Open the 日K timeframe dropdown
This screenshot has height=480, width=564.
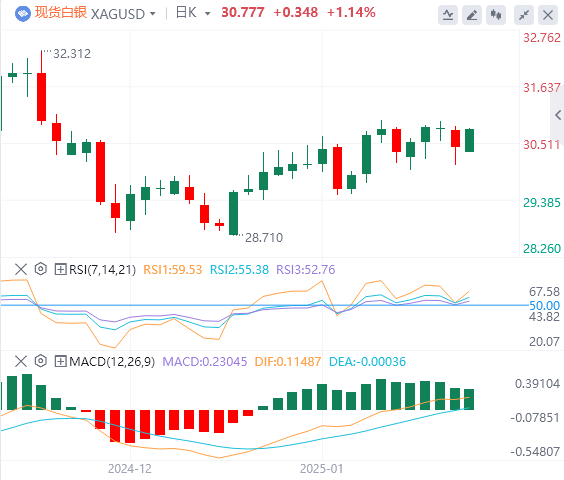193,13
